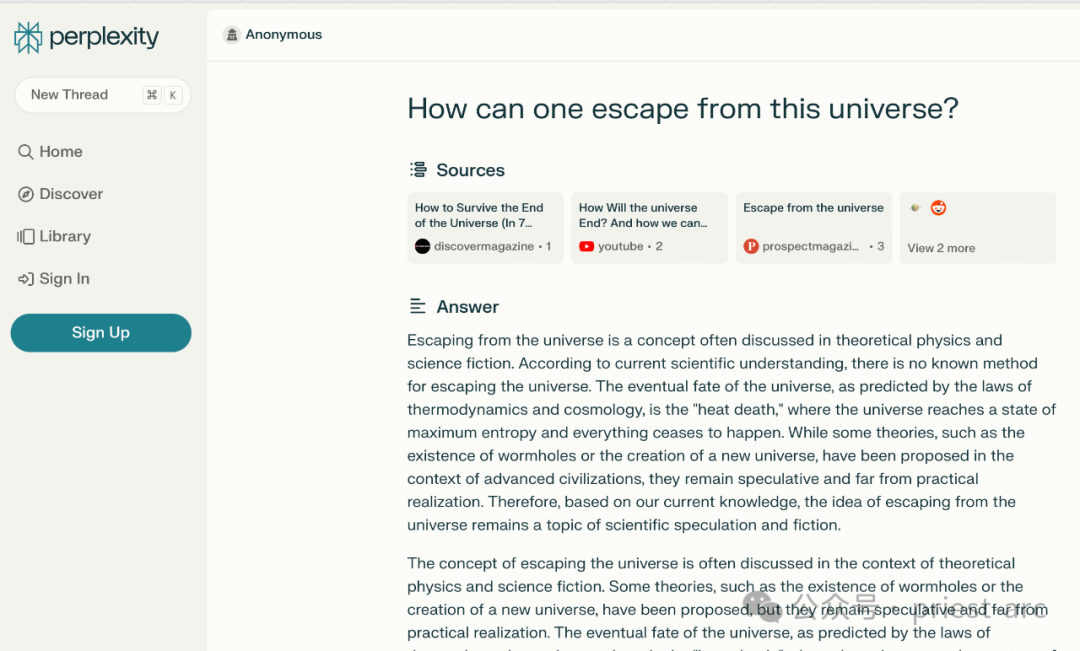Click the Anonymous user avatar icon
The height and width of the screenshot is (651, 1080).
232,35
